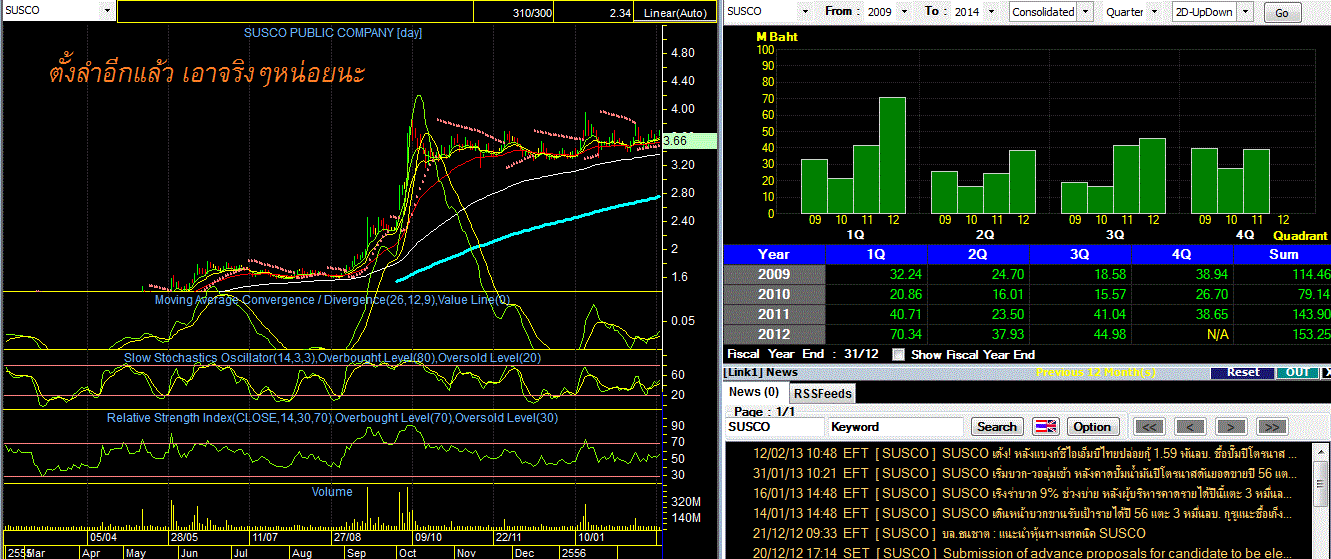
Task: Click the Volume panel label
Action: point(332,492)
